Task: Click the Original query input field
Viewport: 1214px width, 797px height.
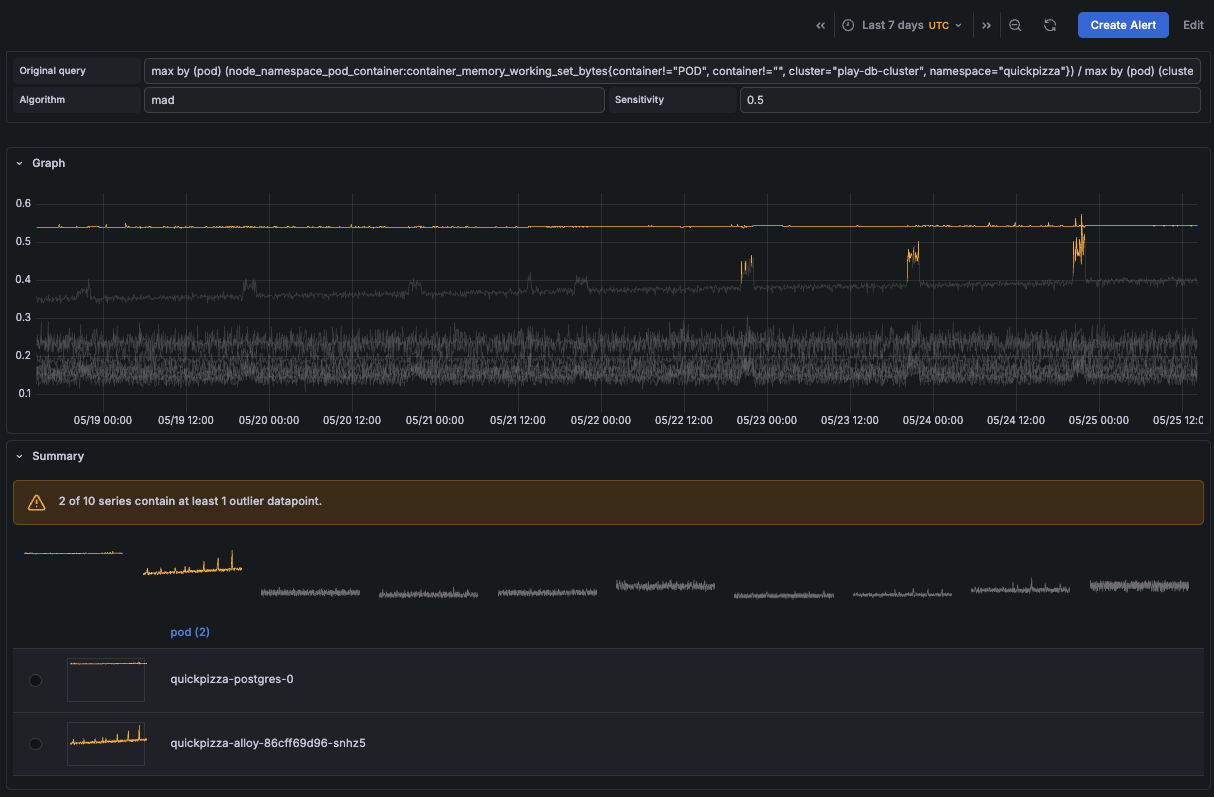Action: click(x=672, y=71)
